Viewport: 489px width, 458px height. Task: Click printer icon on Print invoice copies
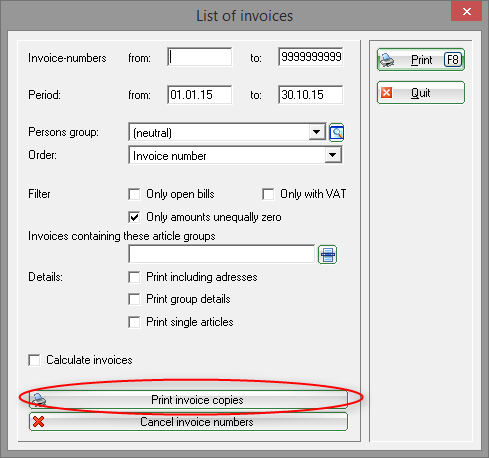[39, 399]
